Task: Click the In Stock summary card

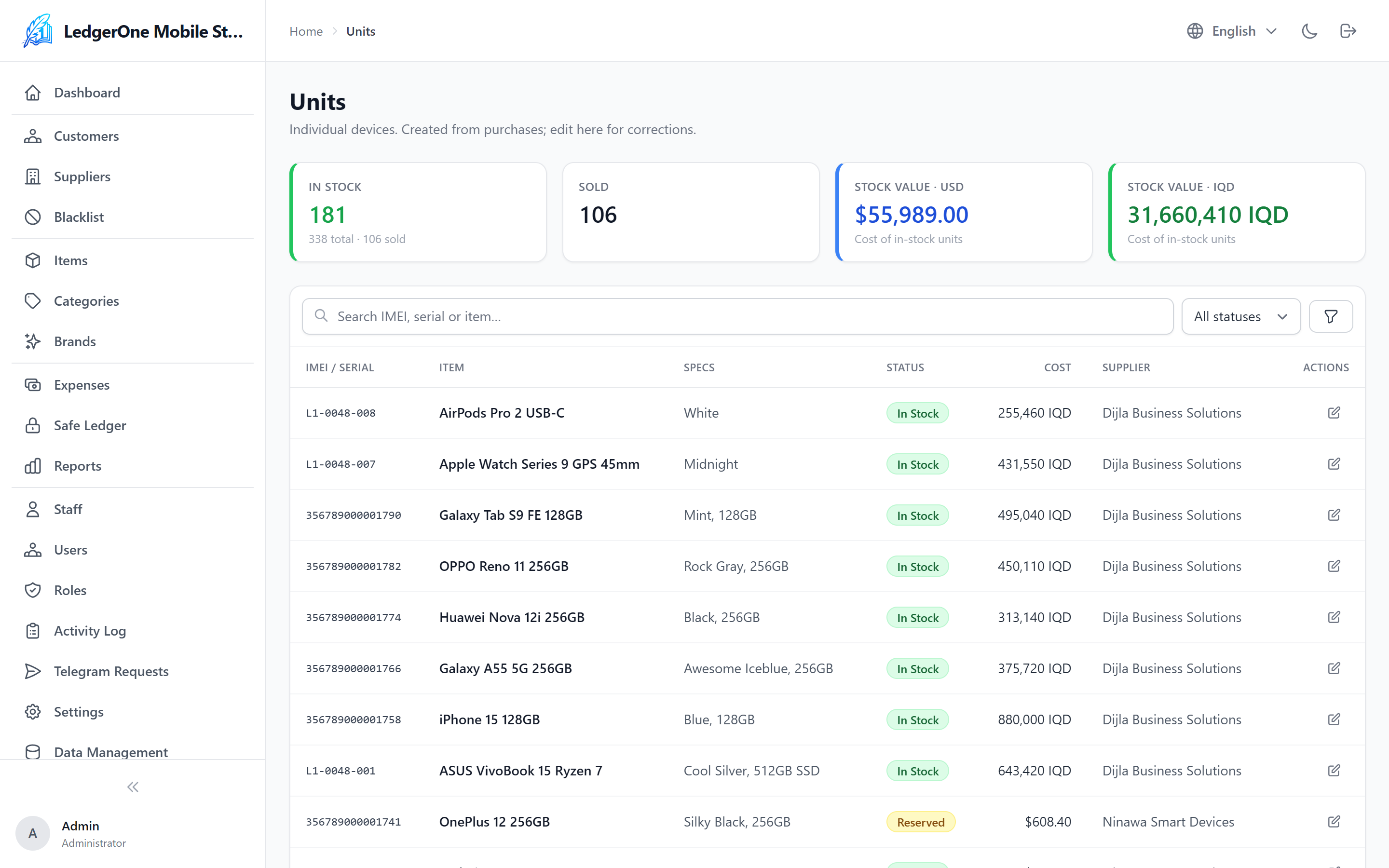Action: tap(418, 212)
